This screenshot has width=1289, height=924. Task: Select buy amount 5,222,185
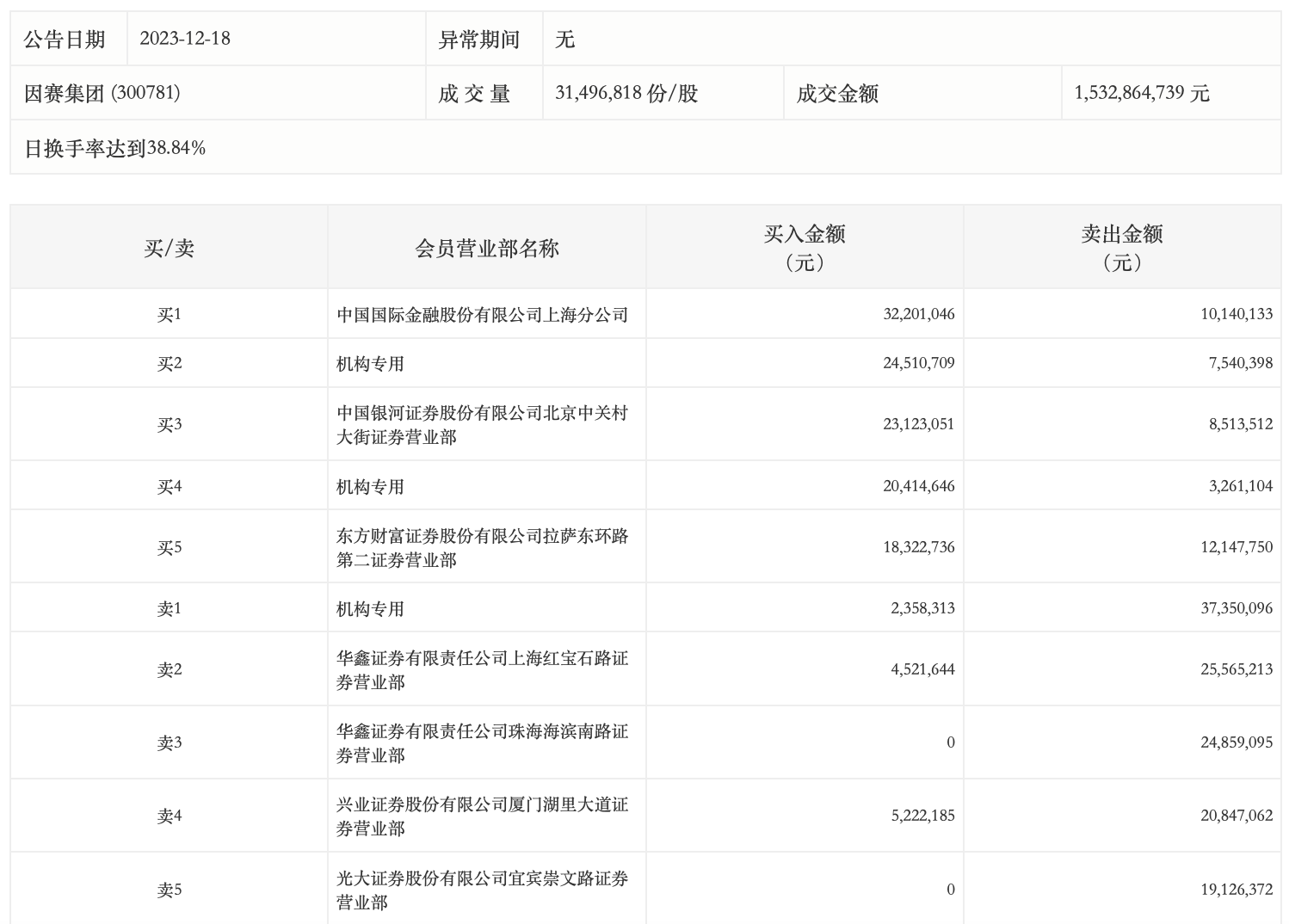922,816
